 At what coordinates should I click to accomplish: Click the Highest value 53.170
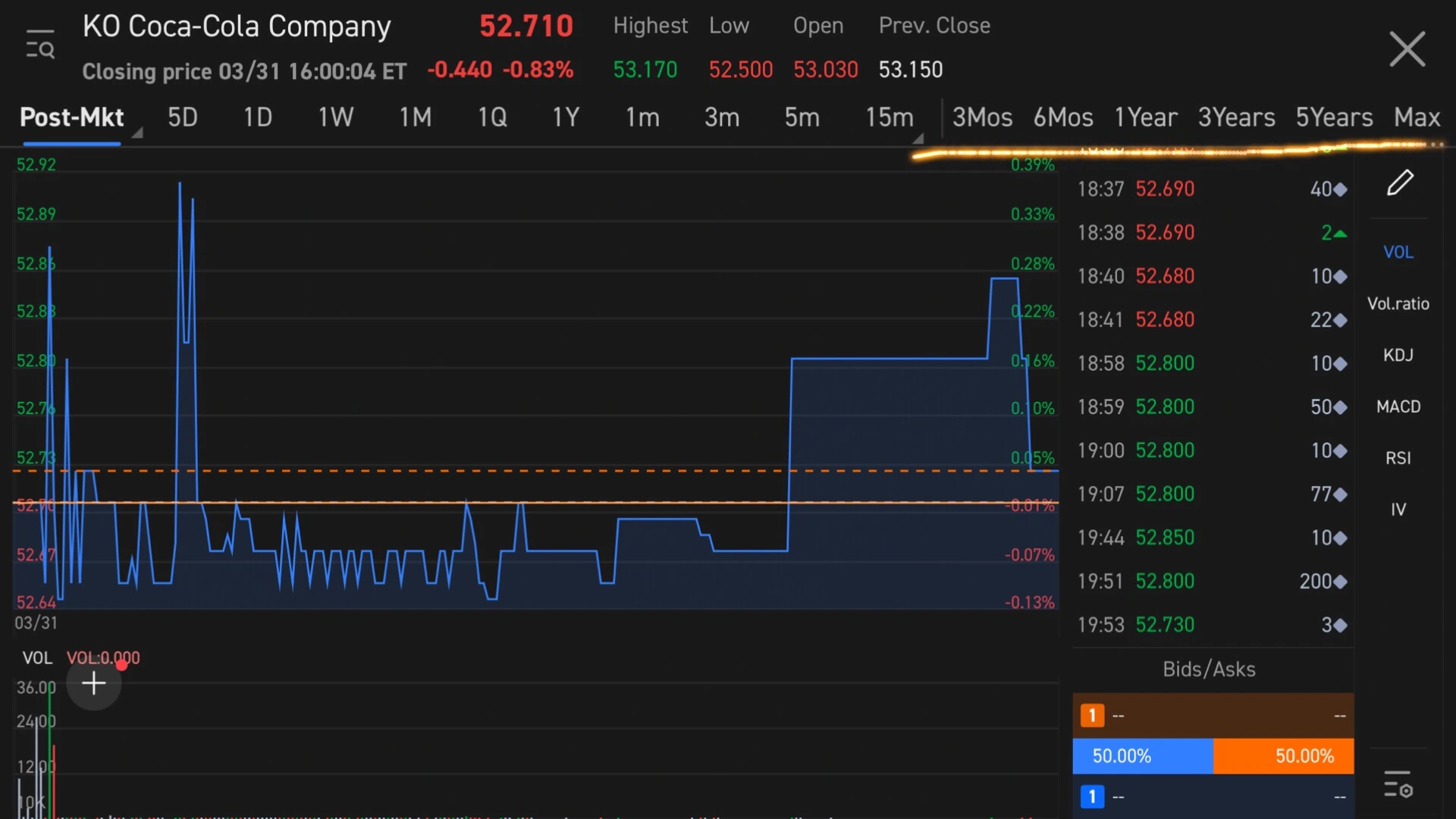tap(645, 70)
